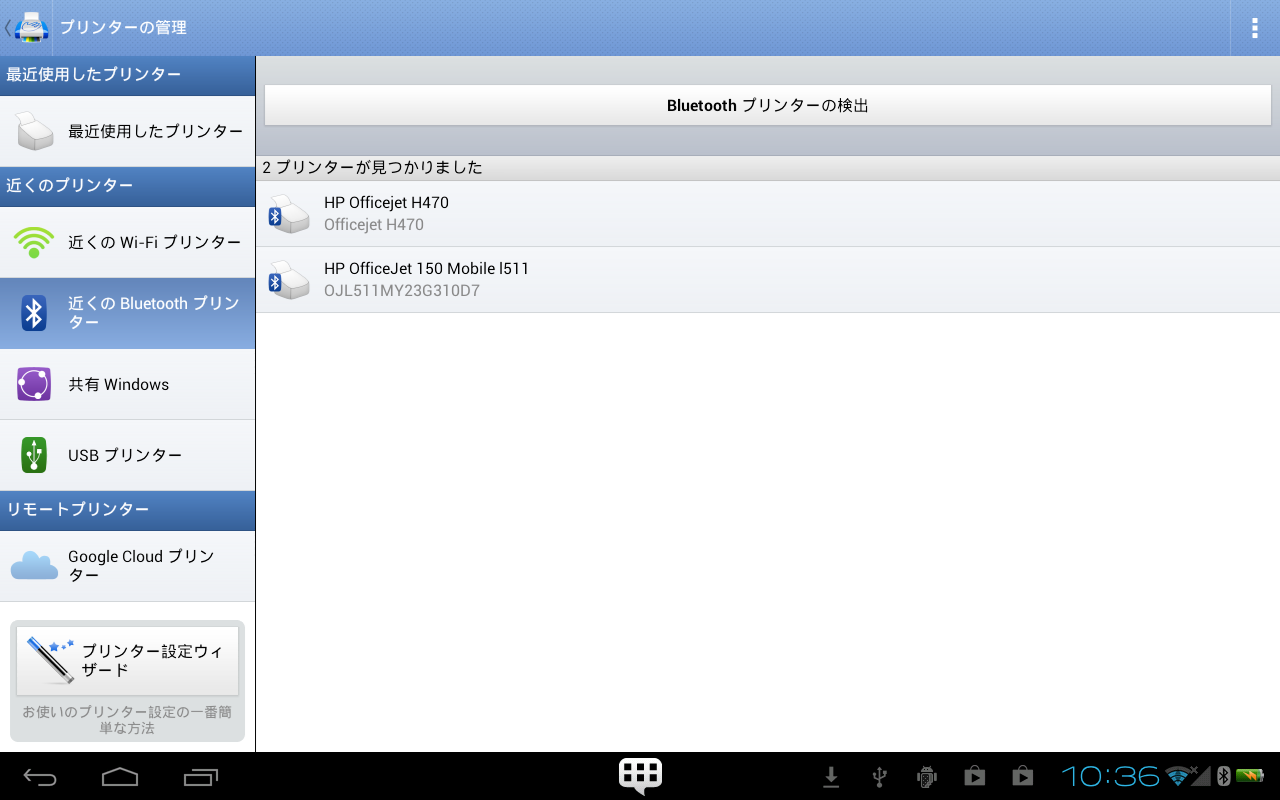The width and height of the screenshot is (1280, 800).
Task: Click the Bluetooth printer icon beside OfficeJet 150 Mobile
Action: [x=288, y=280]
